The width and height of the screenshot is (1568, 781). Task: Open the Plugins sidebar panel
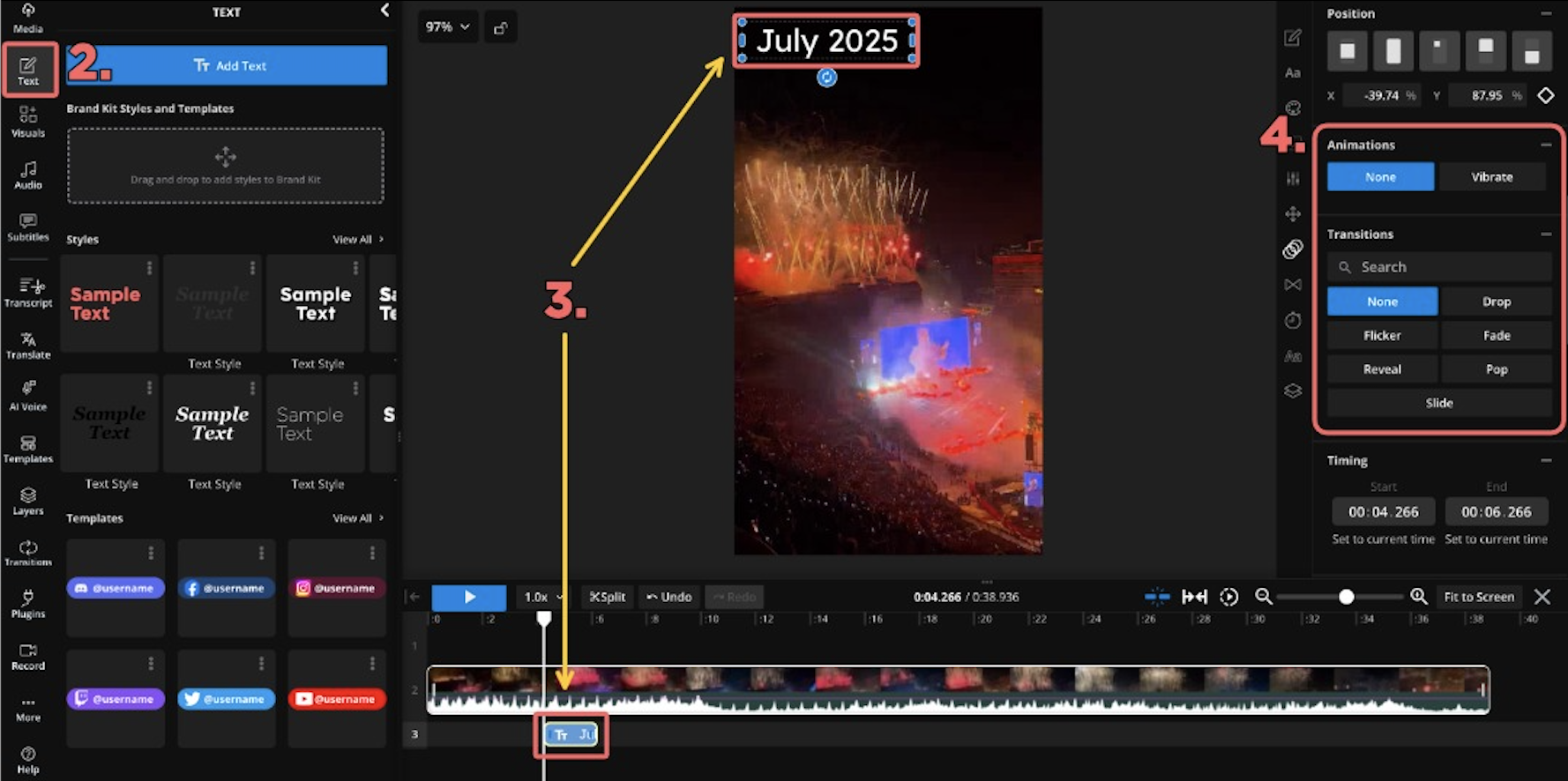click(28, 604)
